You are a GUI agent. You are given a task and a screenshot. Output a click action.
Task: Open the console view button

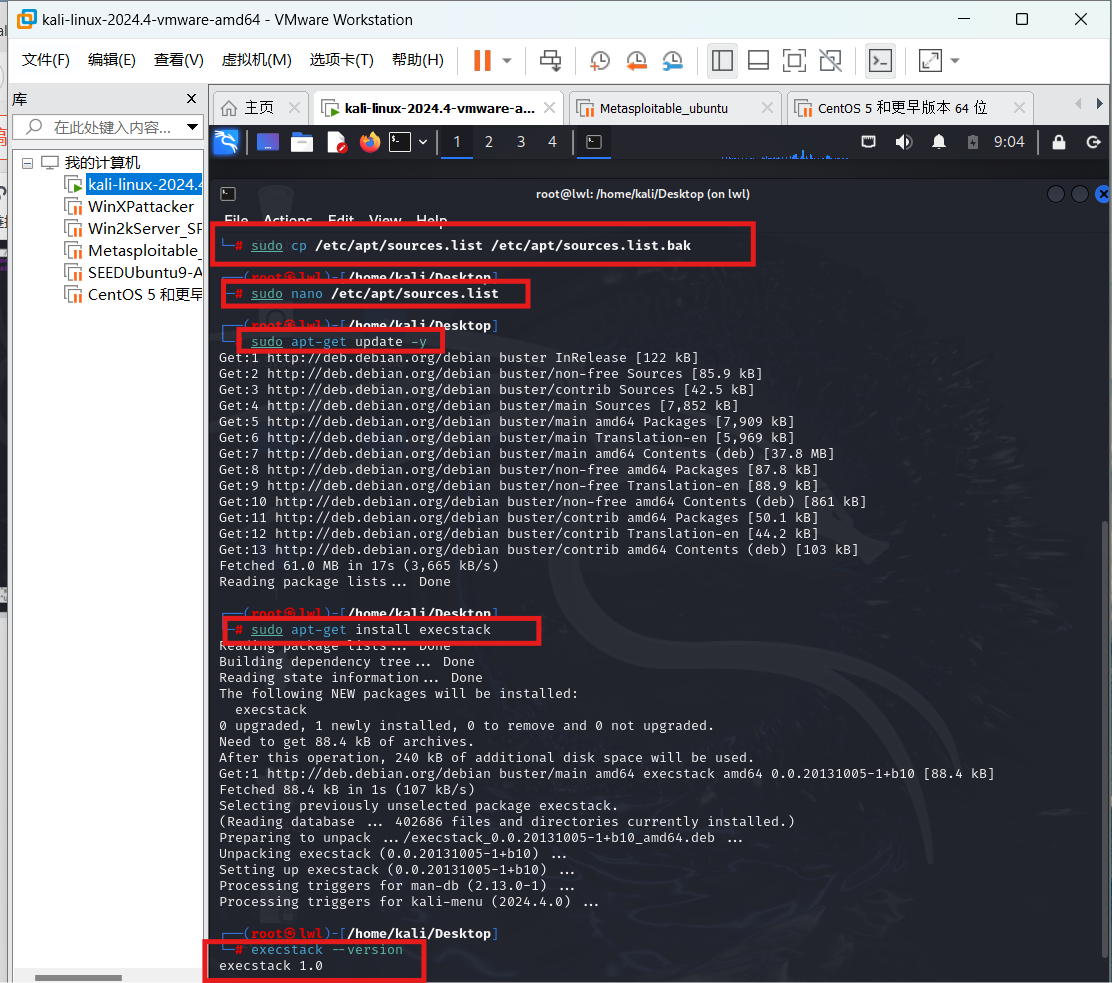(x=880, y=60)
